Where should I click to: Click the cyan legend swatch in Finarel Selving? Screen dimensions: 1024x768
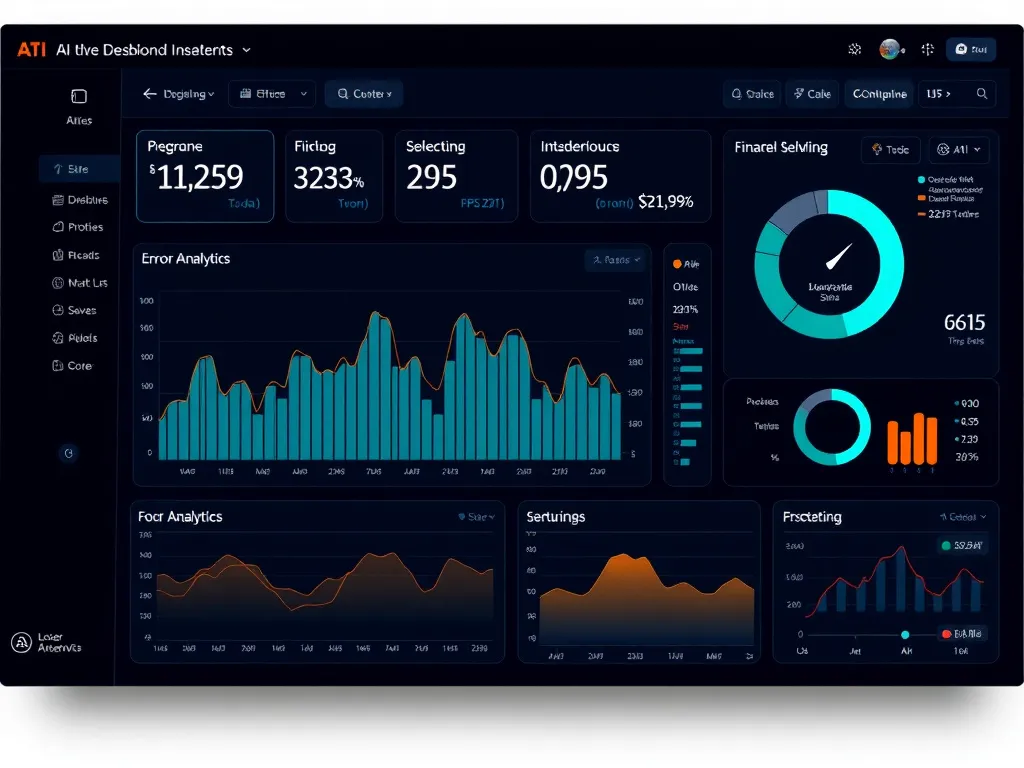(x=921, y=180)
